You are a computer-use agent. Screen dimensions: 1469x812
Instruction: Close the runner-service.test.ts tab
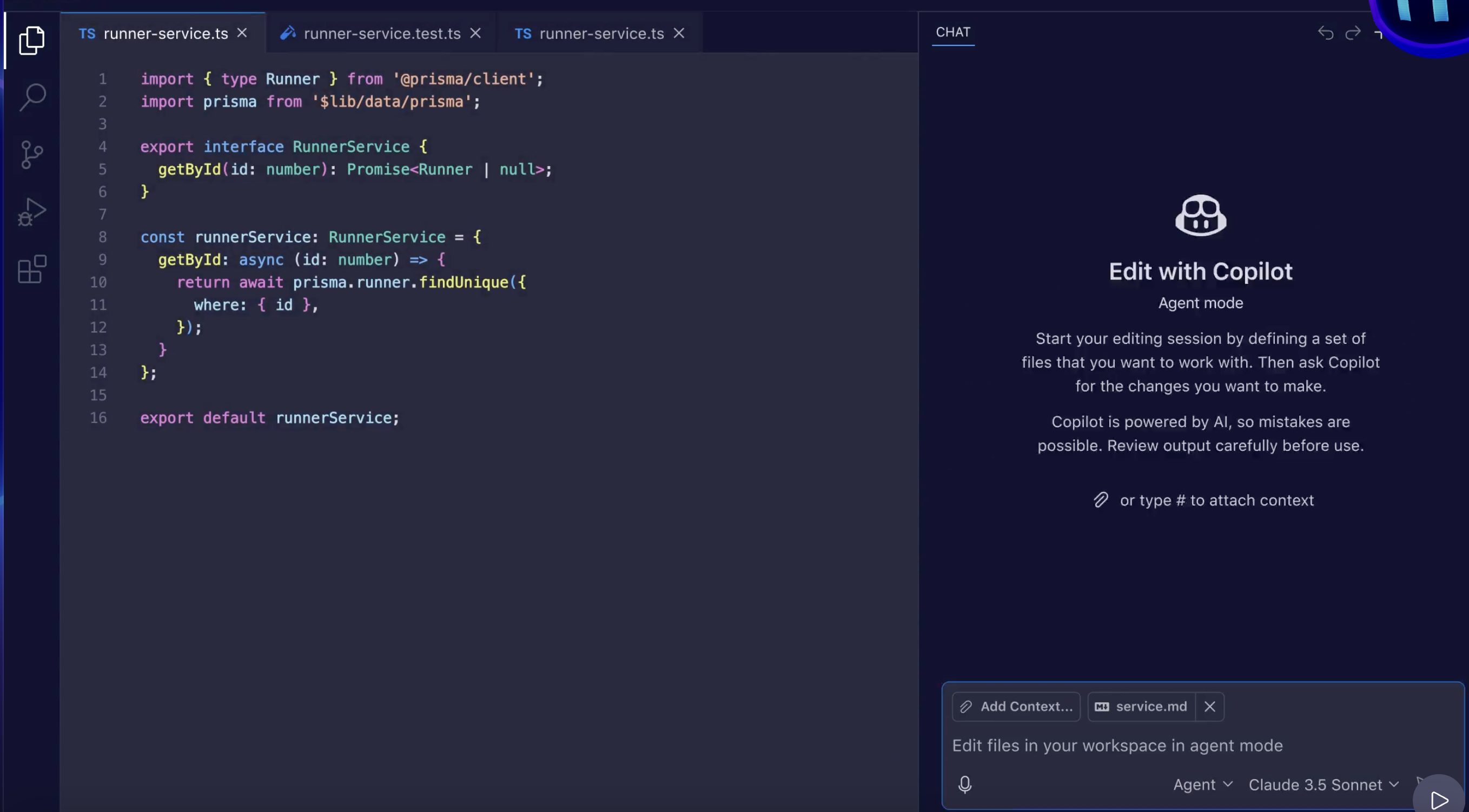pyautogui.click(x=475, y=34)
